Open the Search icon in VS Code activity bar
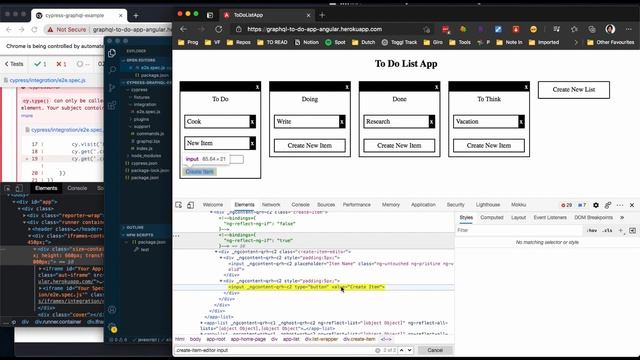This screenshot has height=360, width=640. pos(112,70)
